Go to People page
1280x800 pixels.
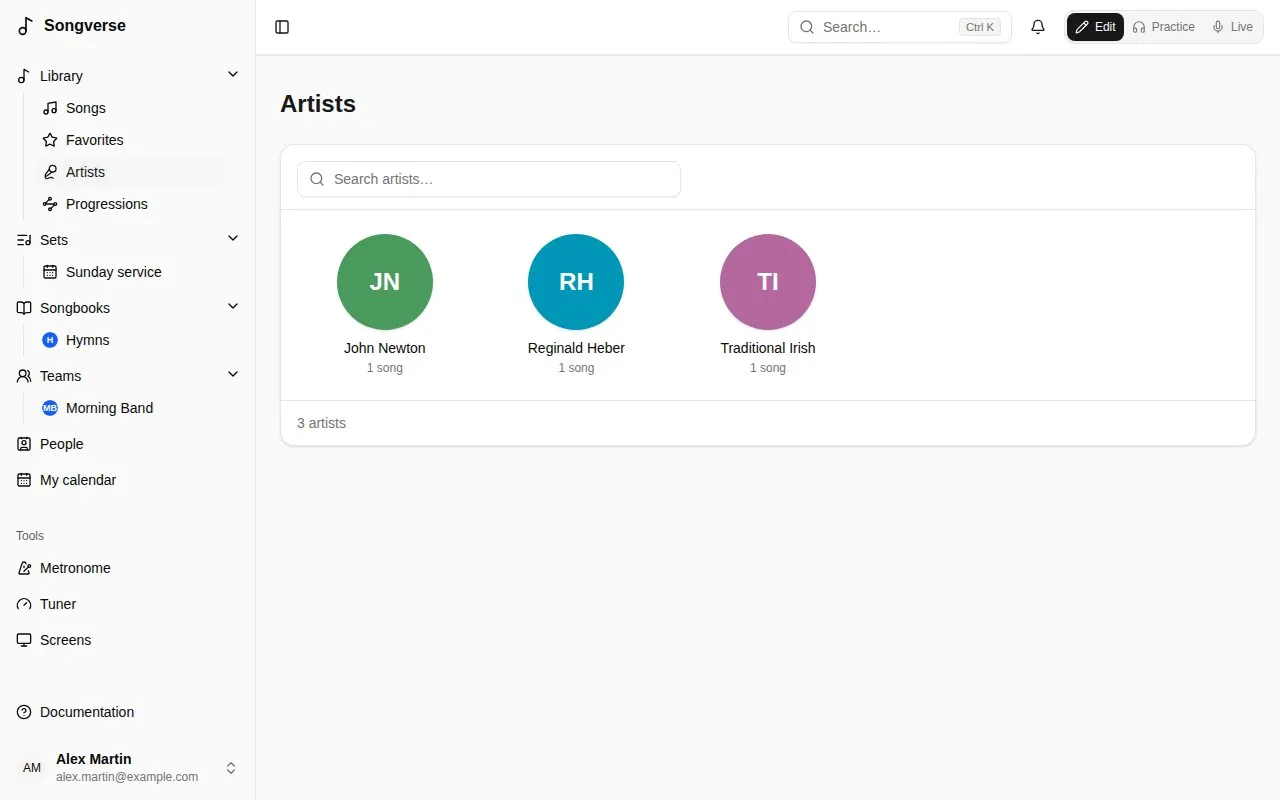128,444
